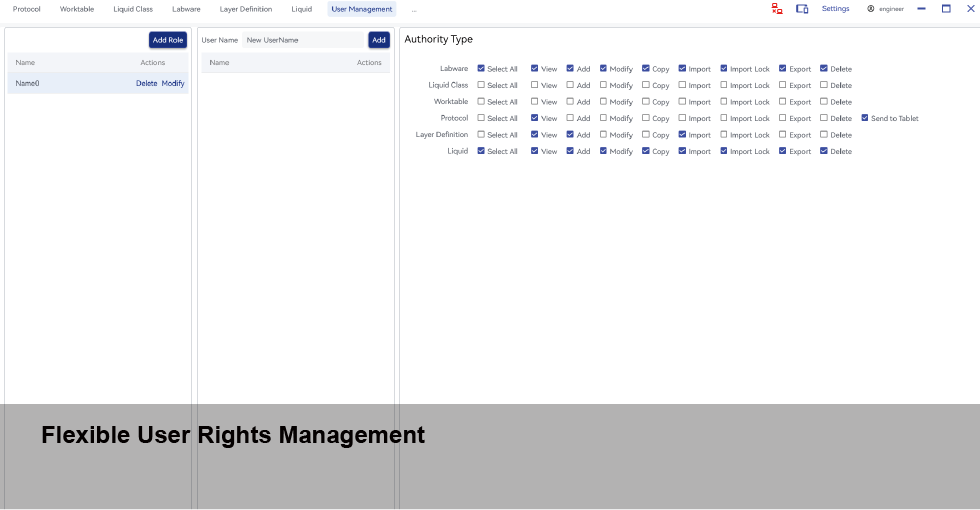Open Settings from the top bar
980x510 pixels.
point(835,9)
